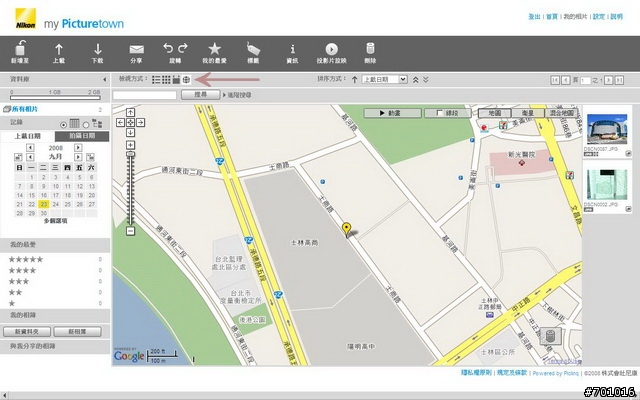Select calendar record view radio button
The width and height of the screenshot is (640, 400).
pos(63,124)
